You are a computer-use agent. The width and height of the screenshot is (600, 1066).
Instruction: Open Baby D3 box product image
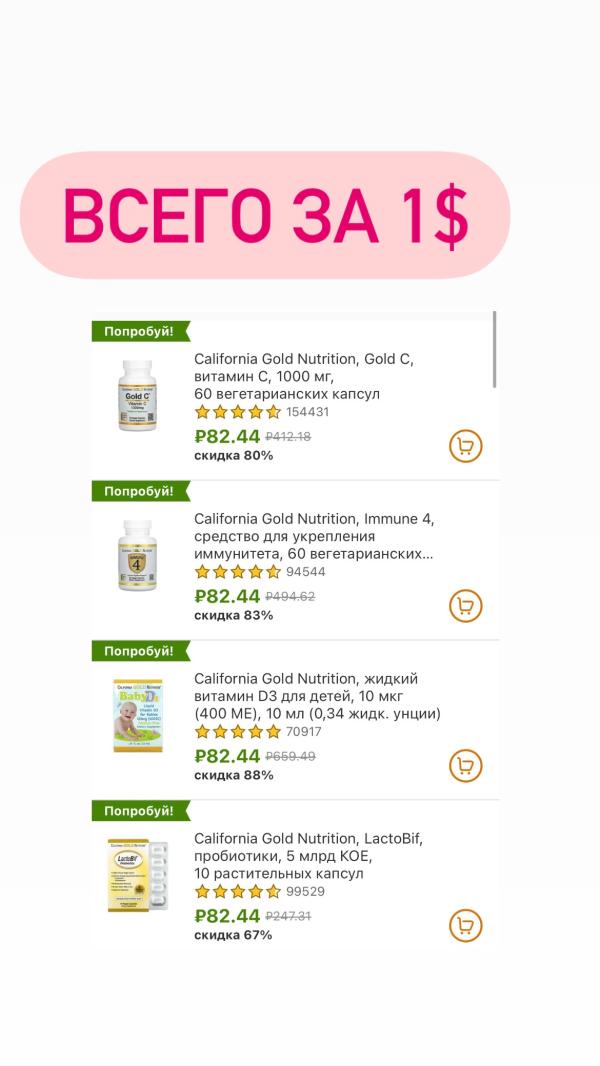[138, 715]
